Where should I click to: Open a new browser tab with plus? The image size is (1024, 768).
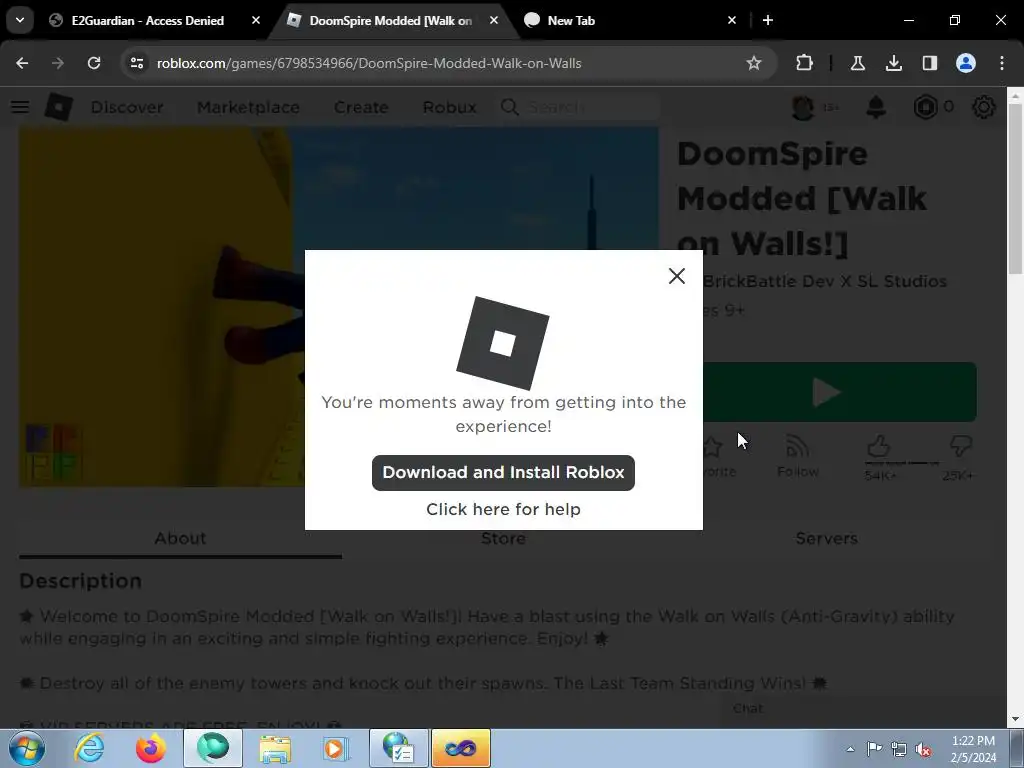click(768, 20)
